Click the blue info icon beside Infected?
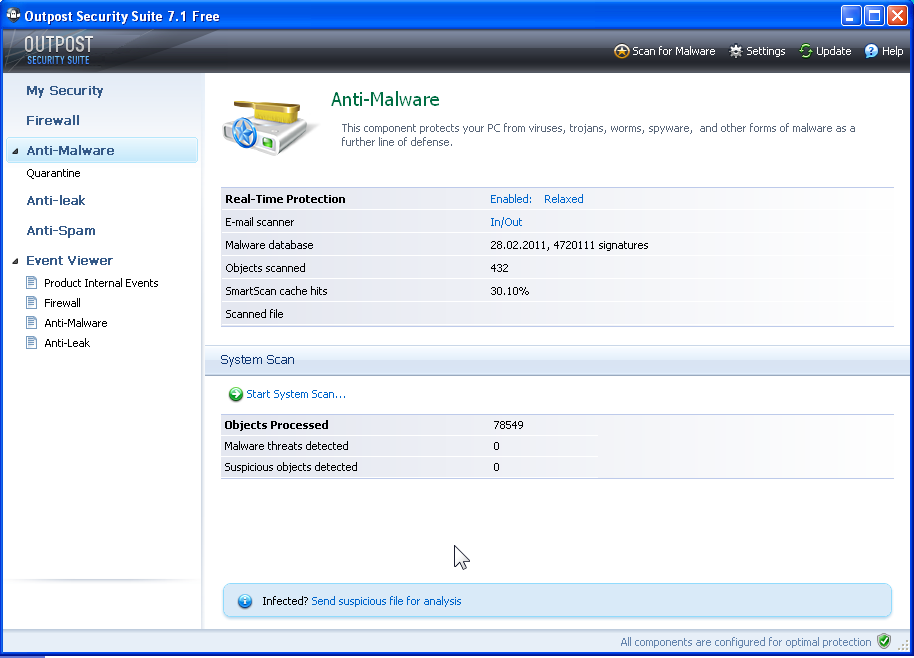Screen dimensions: 914x658 pyautogui.click(x=245, y=601)
